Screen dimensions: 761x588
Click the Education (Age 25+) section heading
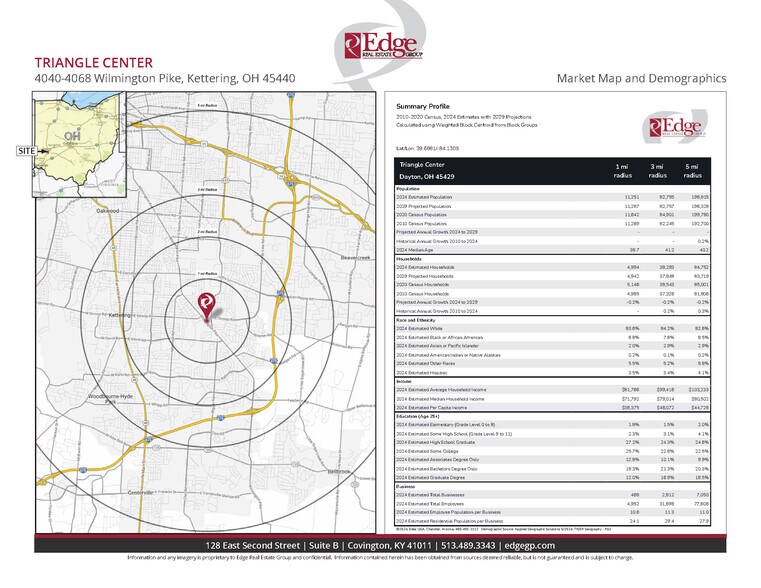tap(420, 417)
